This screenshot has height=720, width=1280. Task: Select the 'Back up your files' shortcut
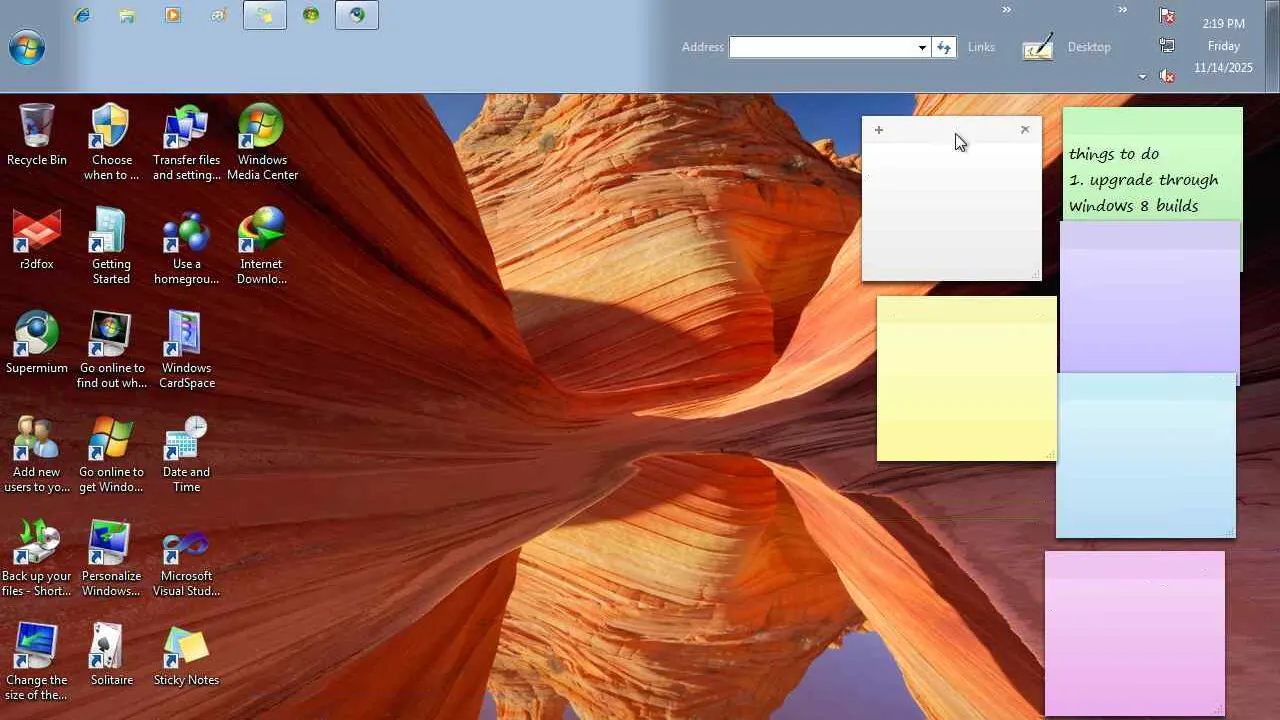coord(37,559)
